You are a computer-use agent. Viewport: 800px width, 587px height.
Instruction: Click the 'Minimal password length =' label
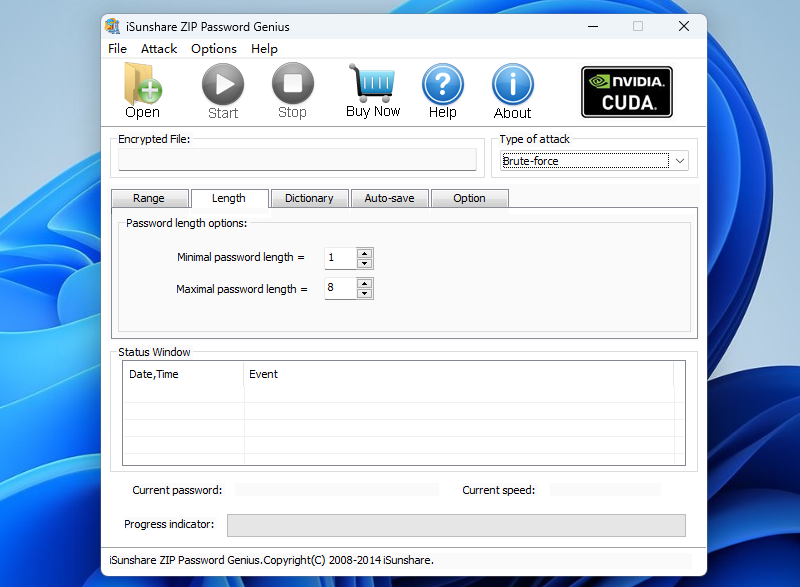tap(241, 257)
